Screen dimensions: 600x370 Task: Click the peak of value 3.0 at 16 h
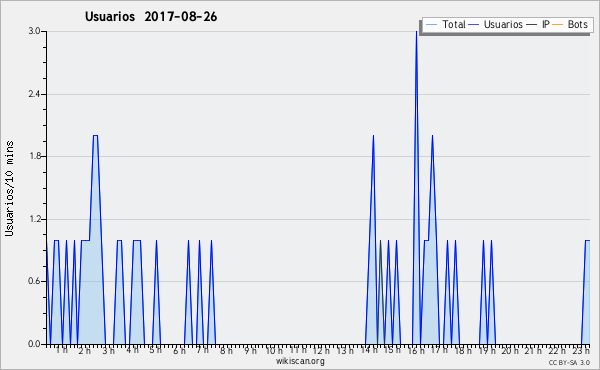pos(416,32)
